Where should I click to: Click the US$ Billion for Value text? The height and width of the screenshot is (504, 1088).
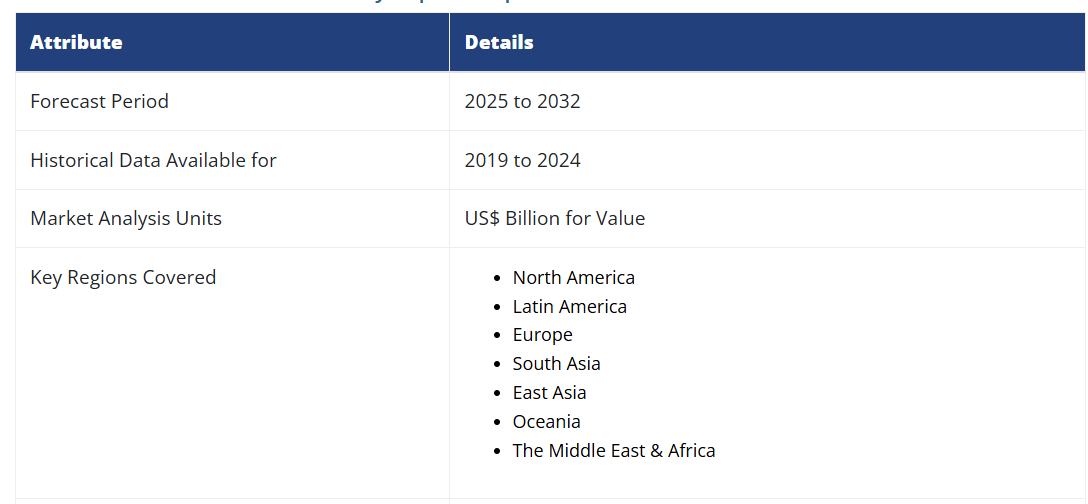tap(554, 218)
